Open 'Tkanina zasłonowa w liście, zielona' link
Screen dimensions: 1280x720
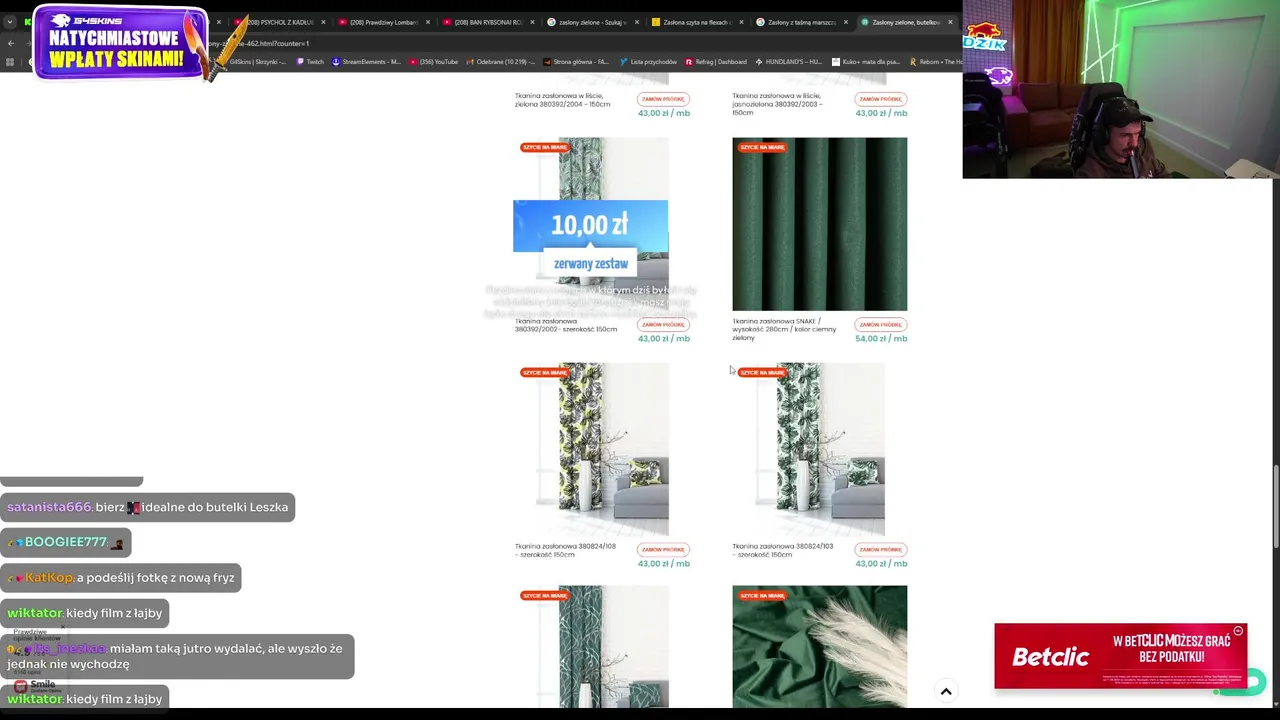pos(562,100)
